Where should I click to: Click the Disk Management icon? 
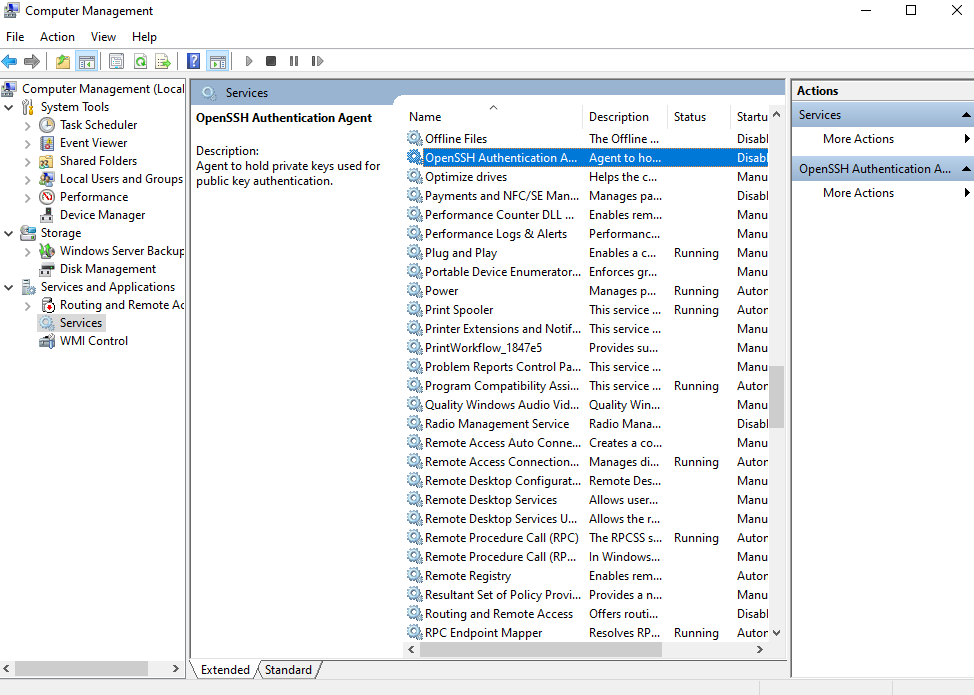tap(47, 269)
